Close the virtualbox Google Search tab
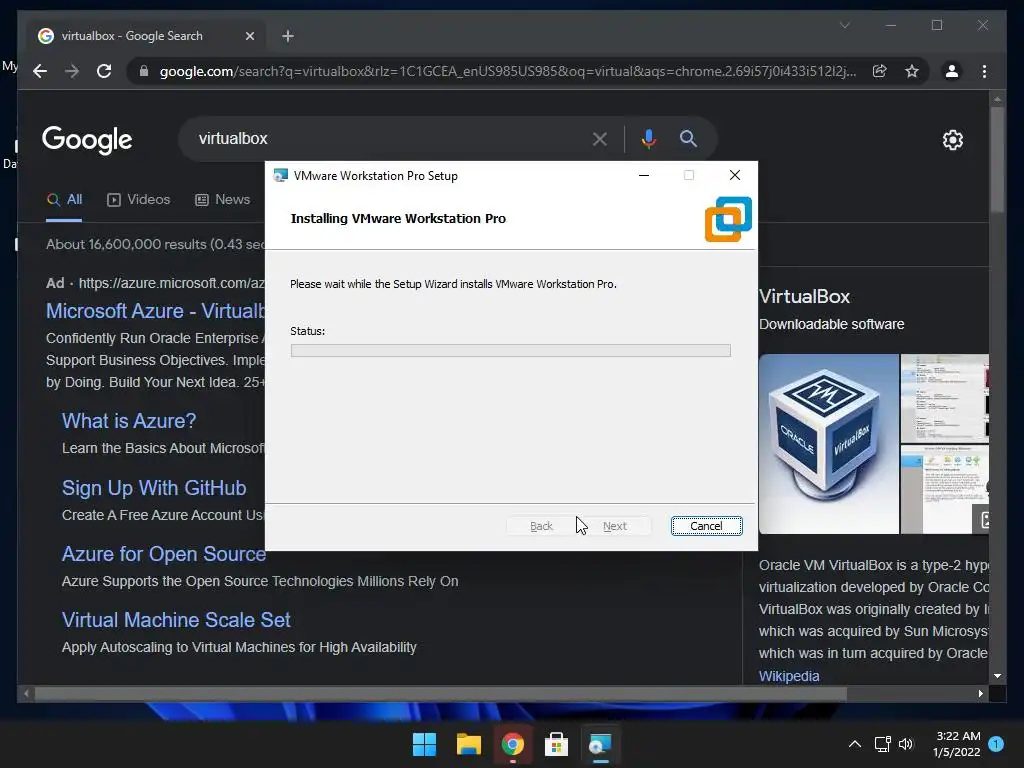 pyautogui.click(x=249, y=36)
